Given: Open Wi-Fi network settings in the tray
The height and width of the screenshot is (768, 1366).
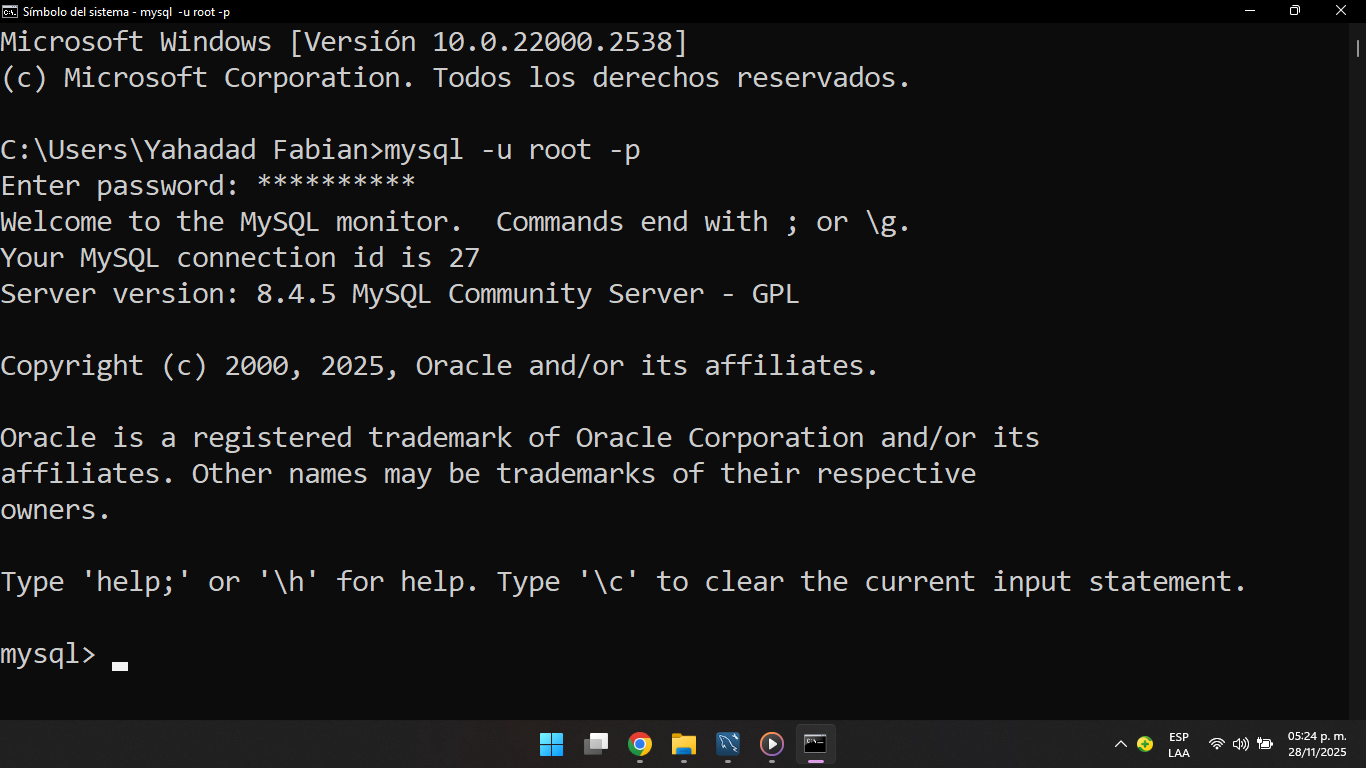Looking at the screenshot, I should point(1217,744).
